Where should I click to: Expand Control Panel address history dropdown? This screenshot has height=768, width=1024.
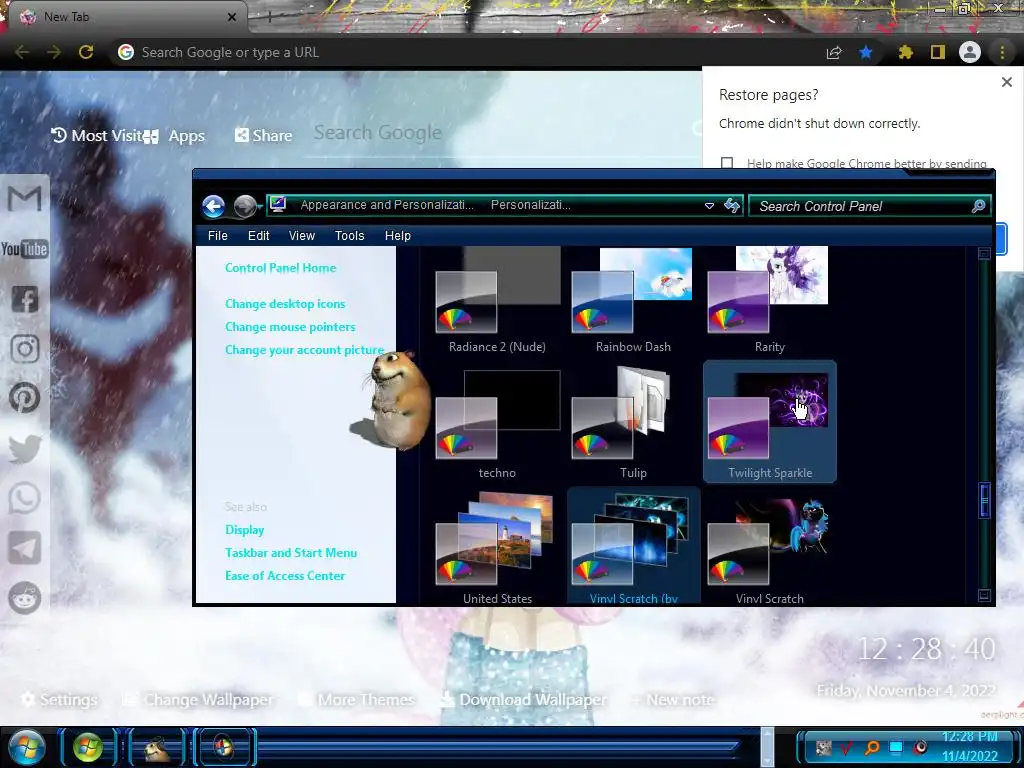coord(709,206)
